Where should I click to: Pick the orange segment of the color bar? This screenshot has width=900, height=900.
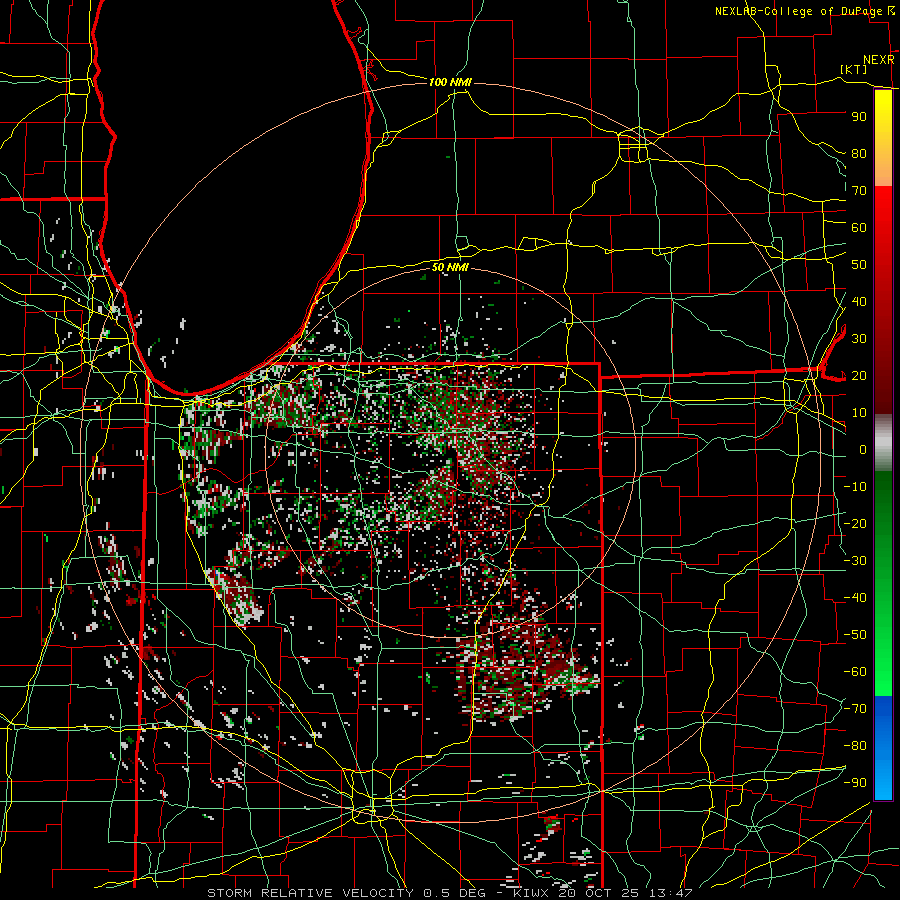883,168
